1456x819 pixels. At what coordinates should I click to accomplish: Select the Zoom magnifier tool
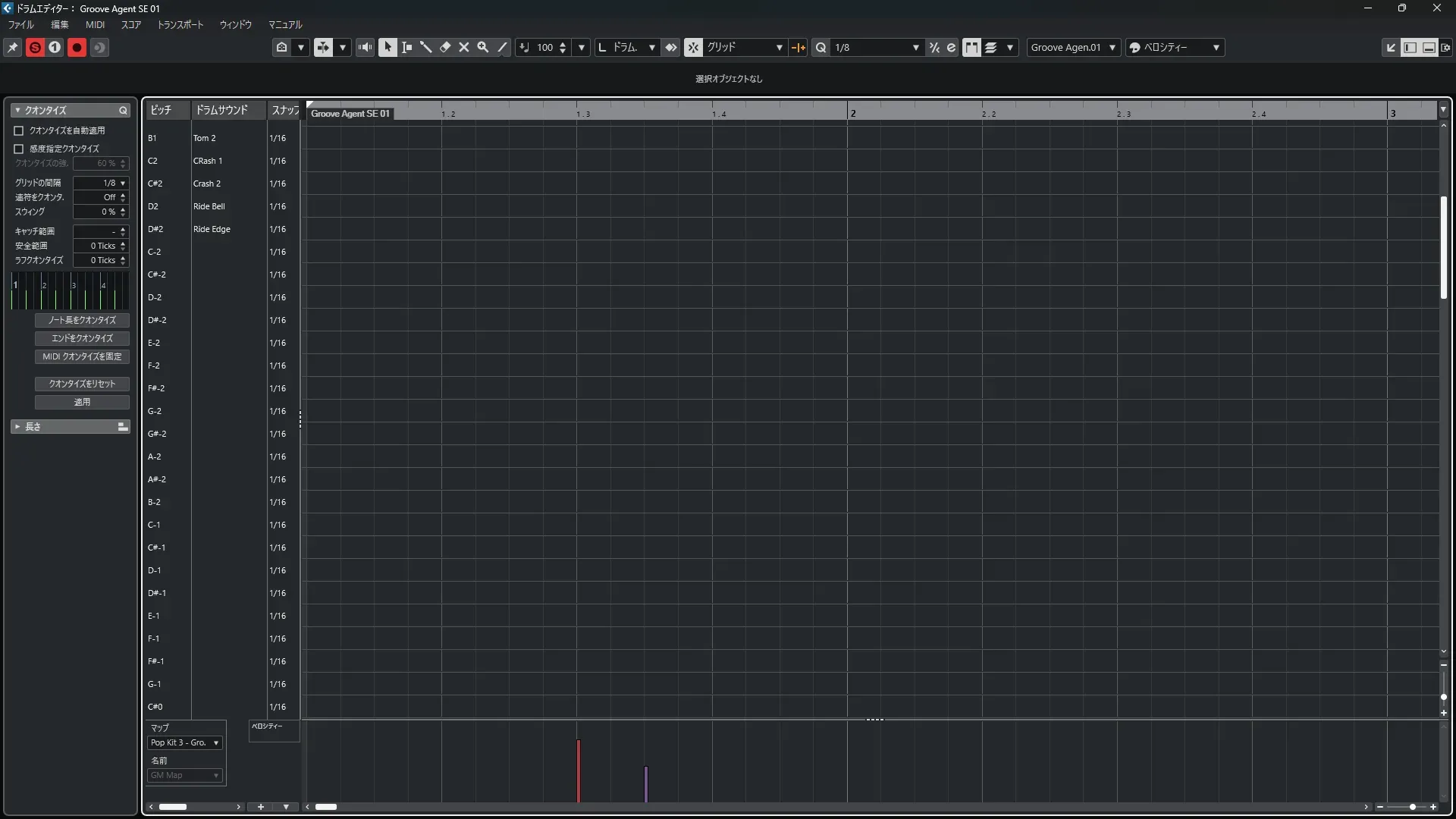[483, 47]
